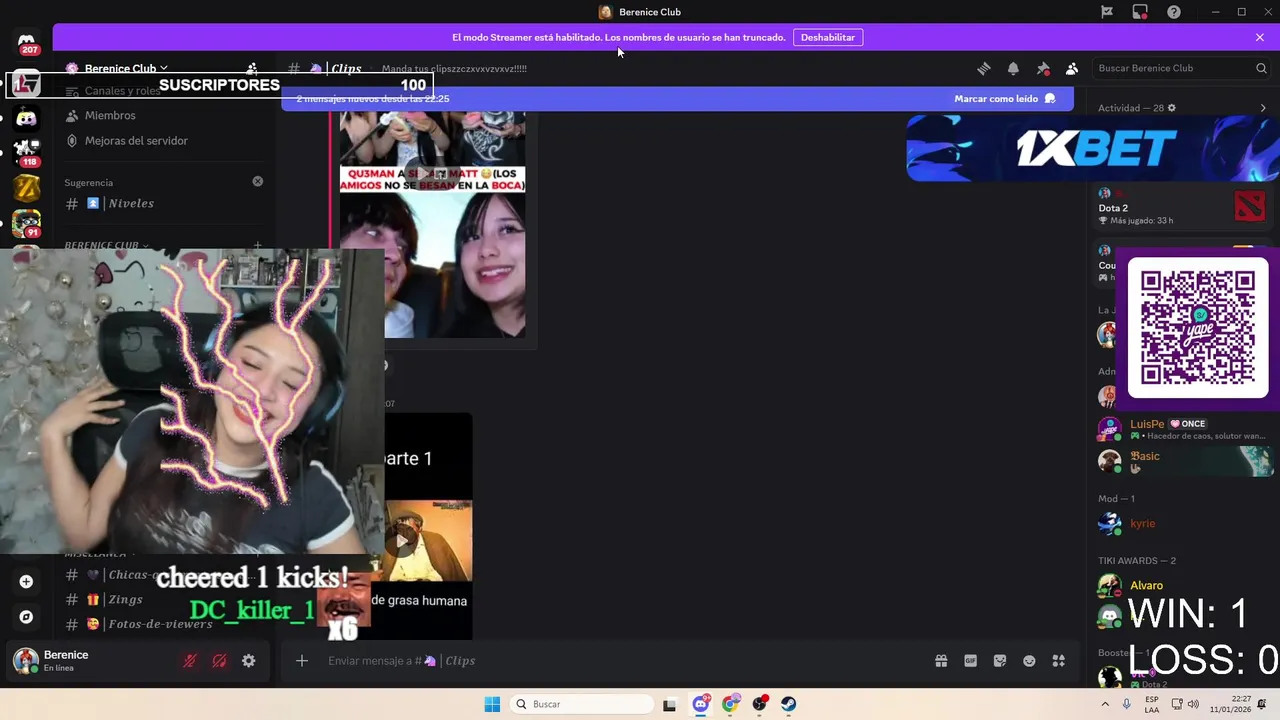Play the grasa humana video clip

[x=403, y=541]
